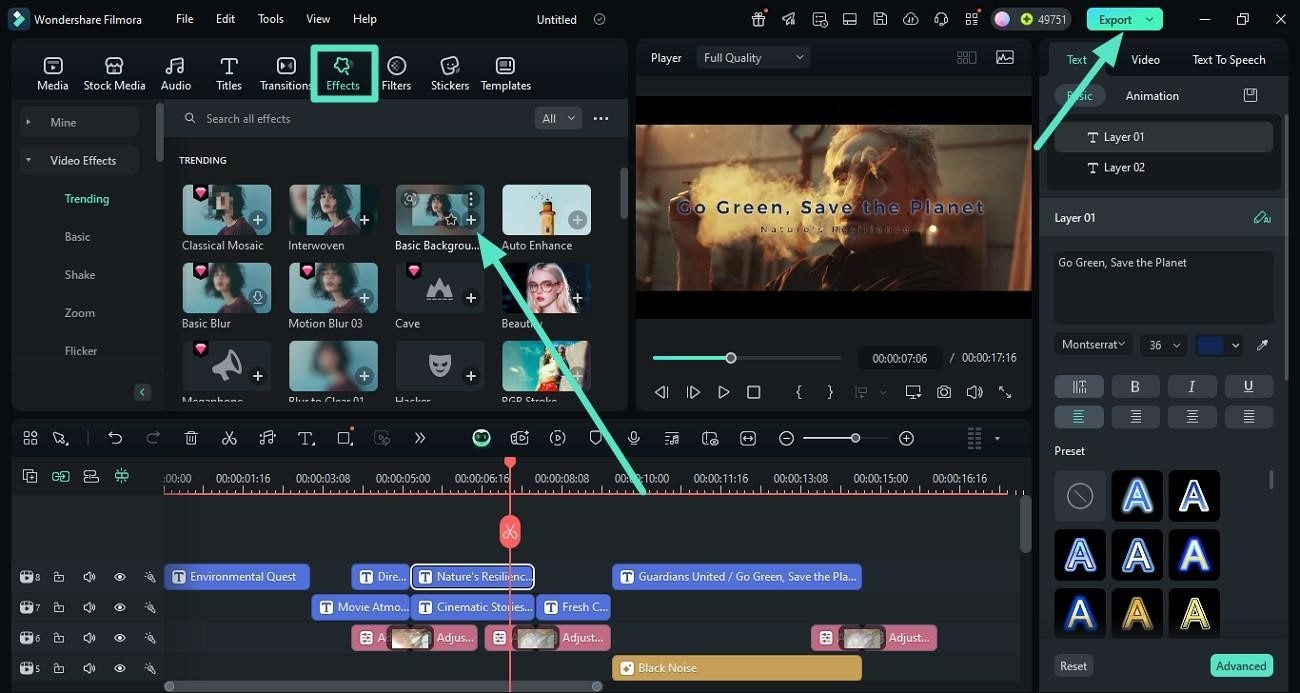1300x693 pixels.
Task: Toggle underline text formatting
Action: 1249,387
